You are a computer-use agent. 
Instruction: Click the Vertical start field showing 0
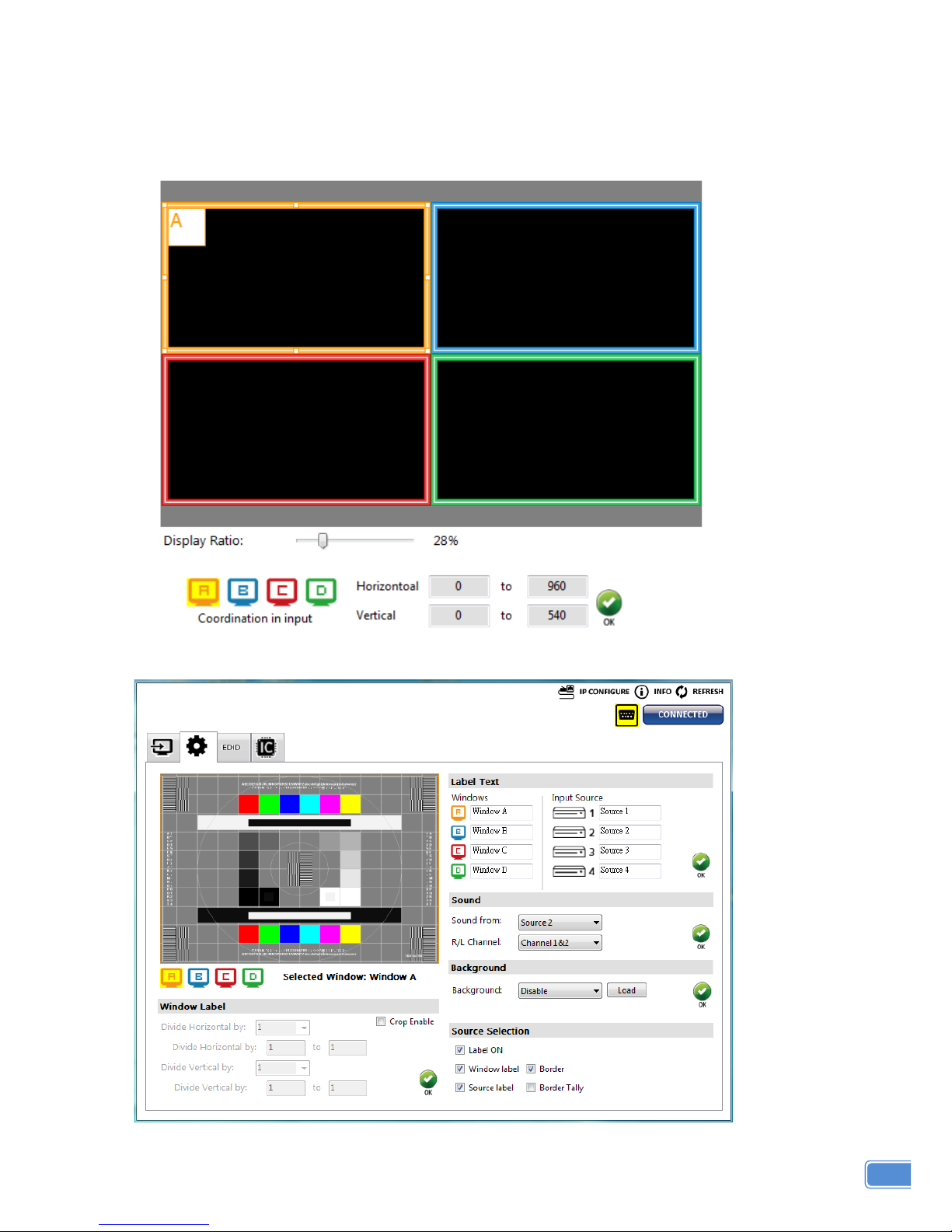click(x=459, y=615)
